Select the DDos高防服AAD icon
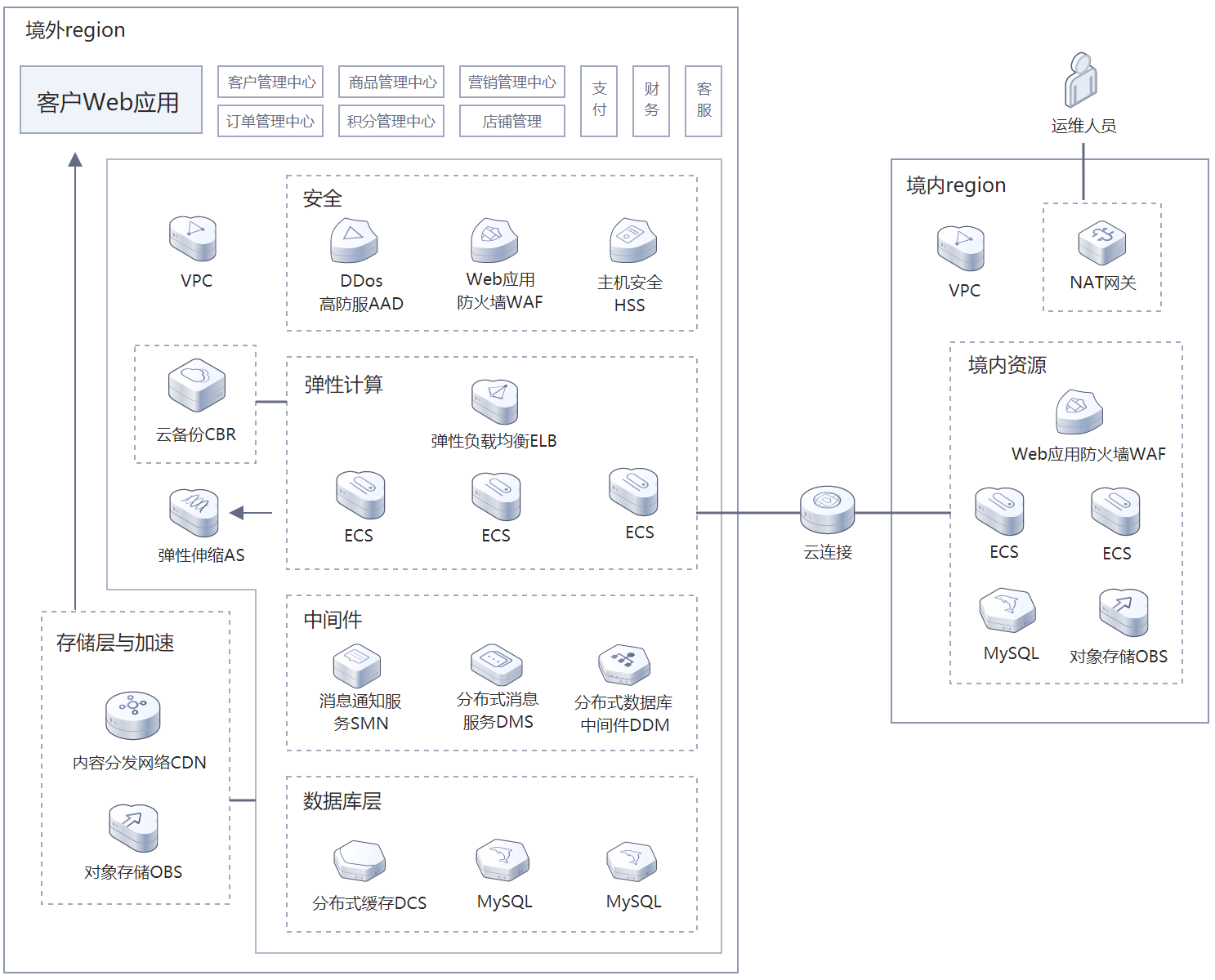The height and width of the screenshot is (980, 1215). click(354, 241)
